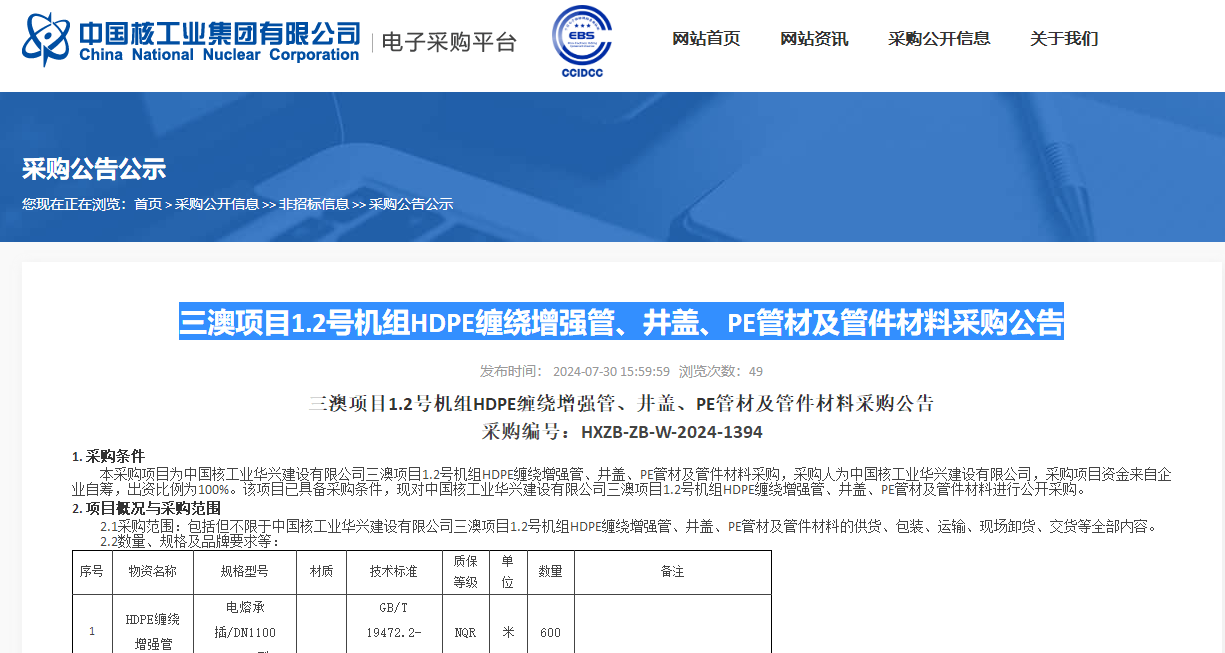This screenshot has height=653, width=1225.
Task: Click the 技术标准 table column header
Action: tap(394, 572)
